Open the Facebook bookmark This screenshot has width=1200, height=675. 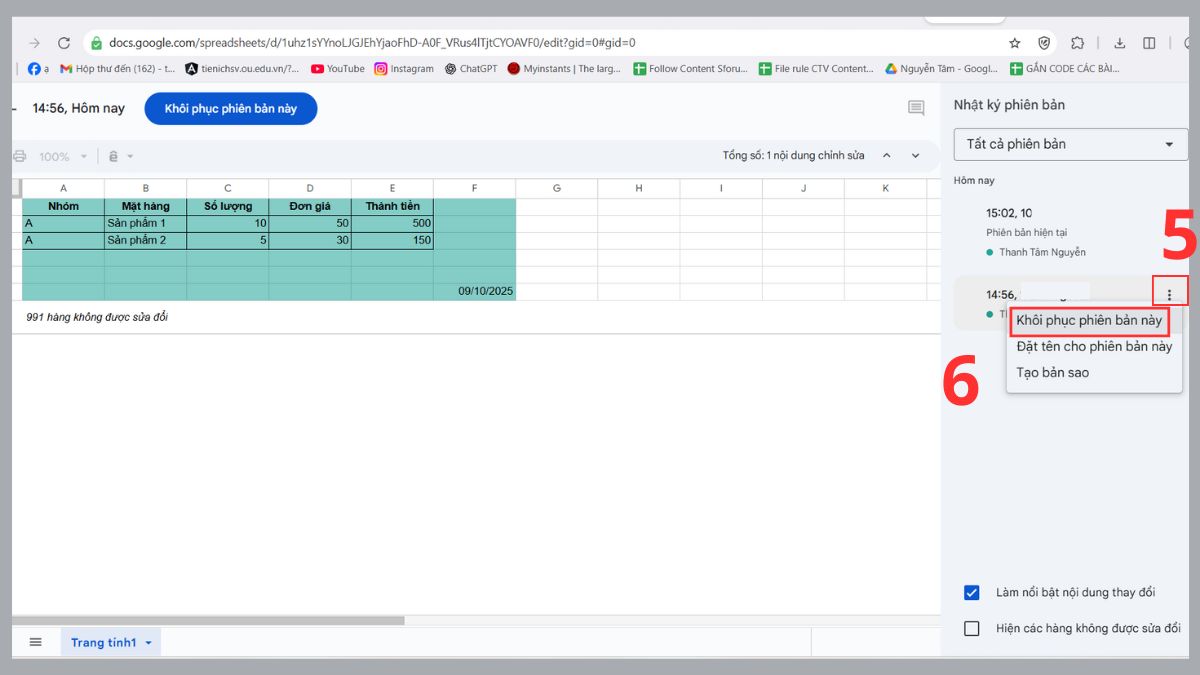pos(37,69)
